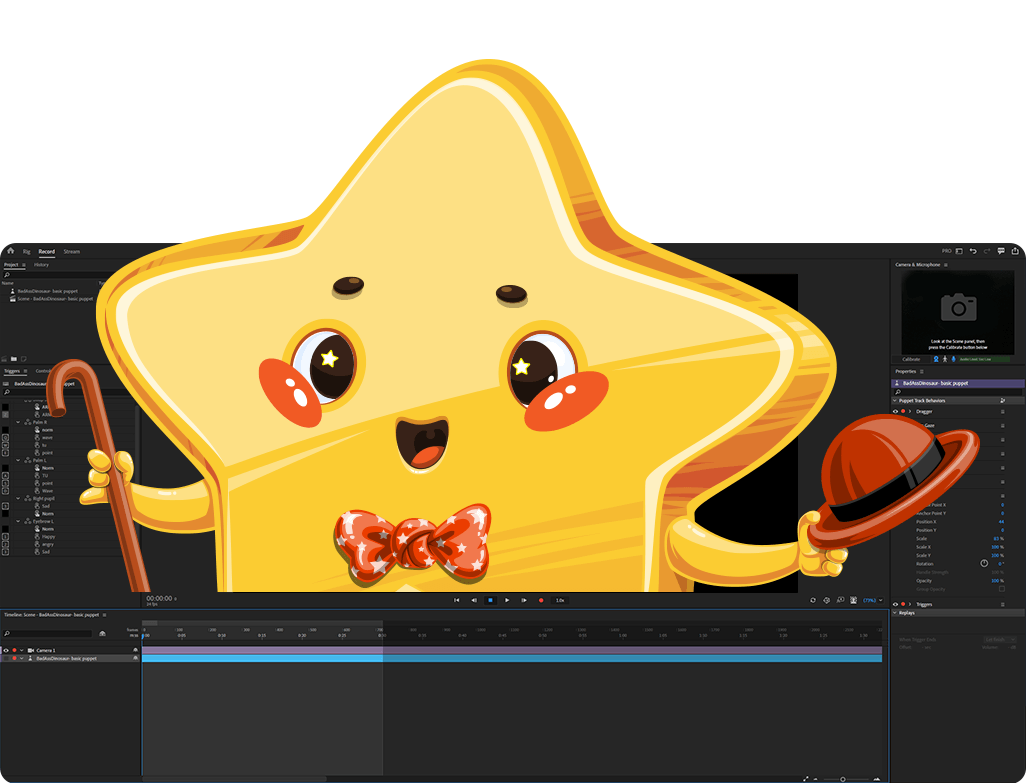Image resolution: width=1026 pixels, height=783 pixels.
Task: Click the refresh scene icon
Action: [813, 600]
